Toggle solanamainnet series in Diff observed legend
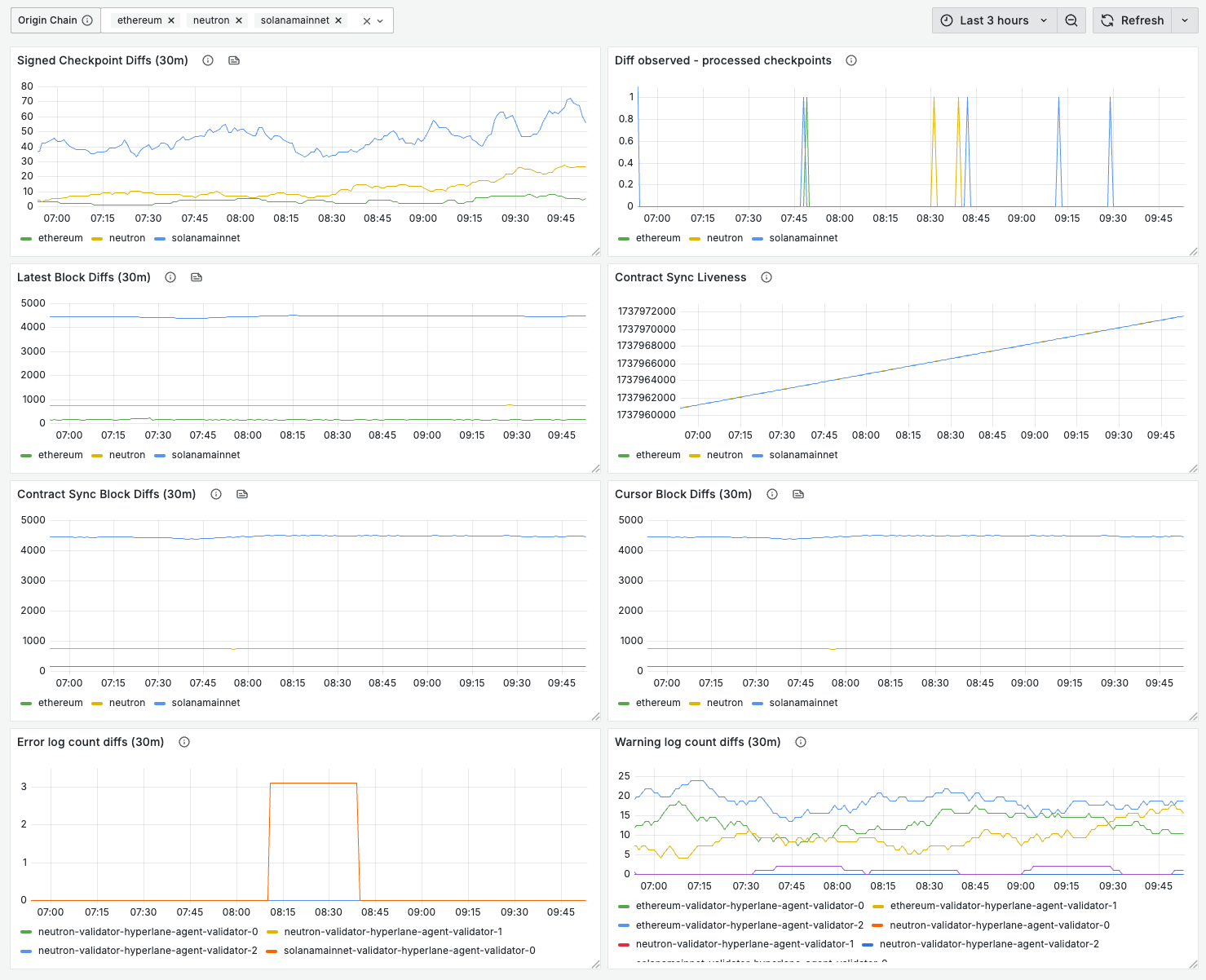Viewport: 1206px width, 980px height. coord(803,238)
